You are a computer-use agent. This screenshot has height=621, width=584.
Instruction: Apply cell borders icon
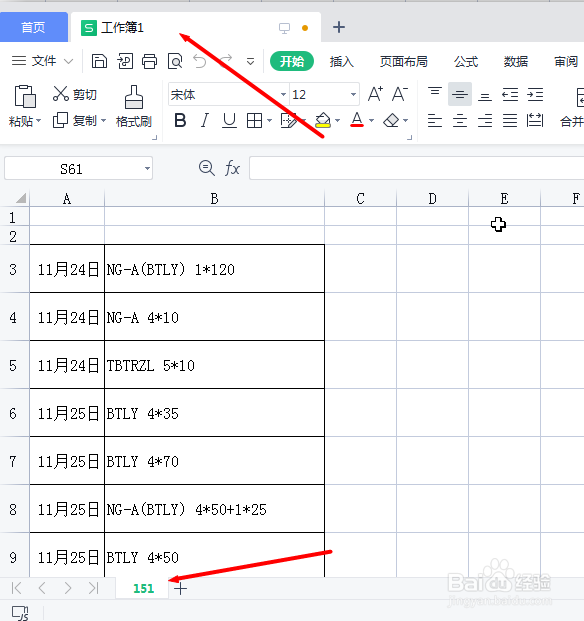pyautogui.click(x=254, y=120)
